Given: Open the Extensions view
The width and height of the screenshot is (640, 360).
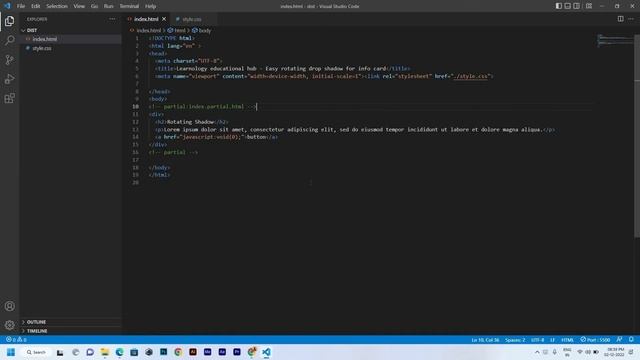Looking at the screenshot, I should [x=9, y=98].
